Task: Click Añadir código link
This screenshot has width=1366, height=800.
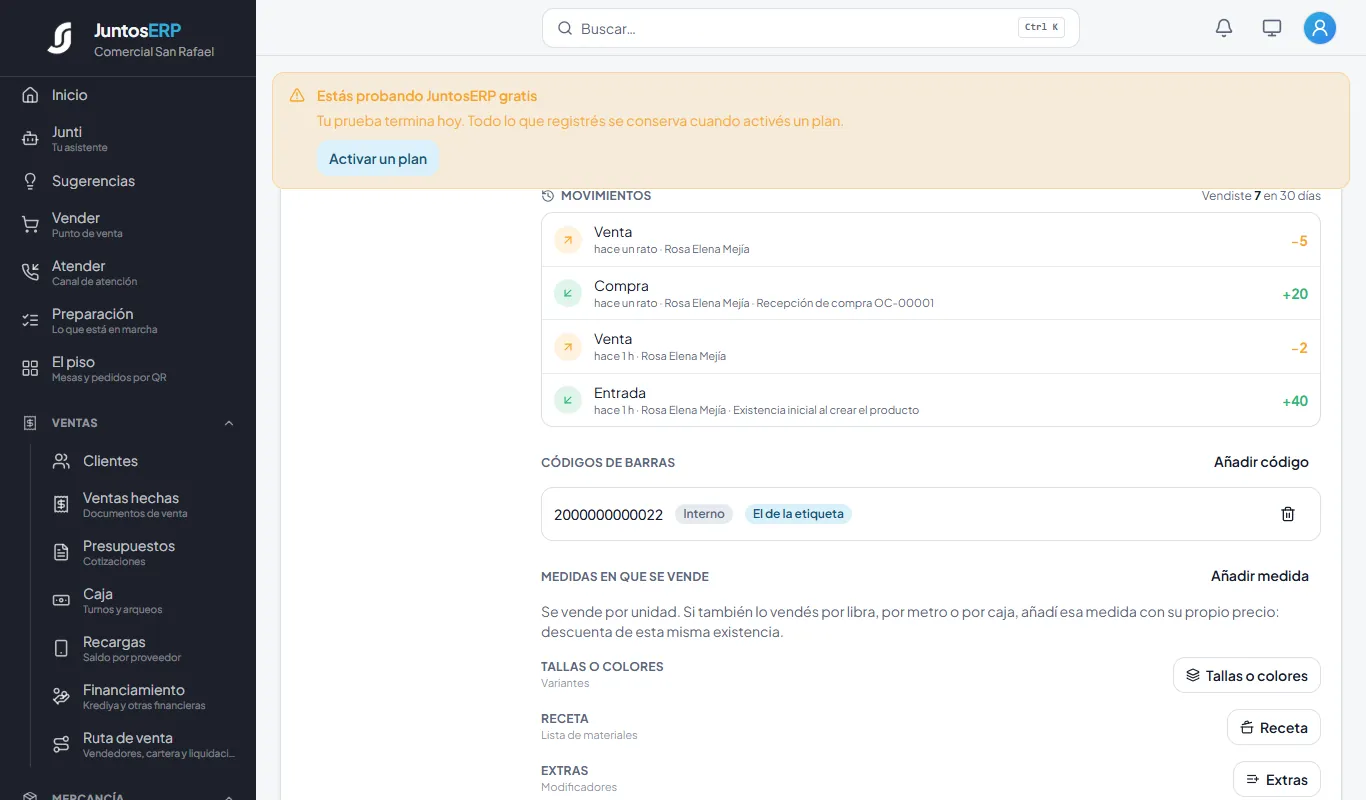Action: click(1261, 462)
